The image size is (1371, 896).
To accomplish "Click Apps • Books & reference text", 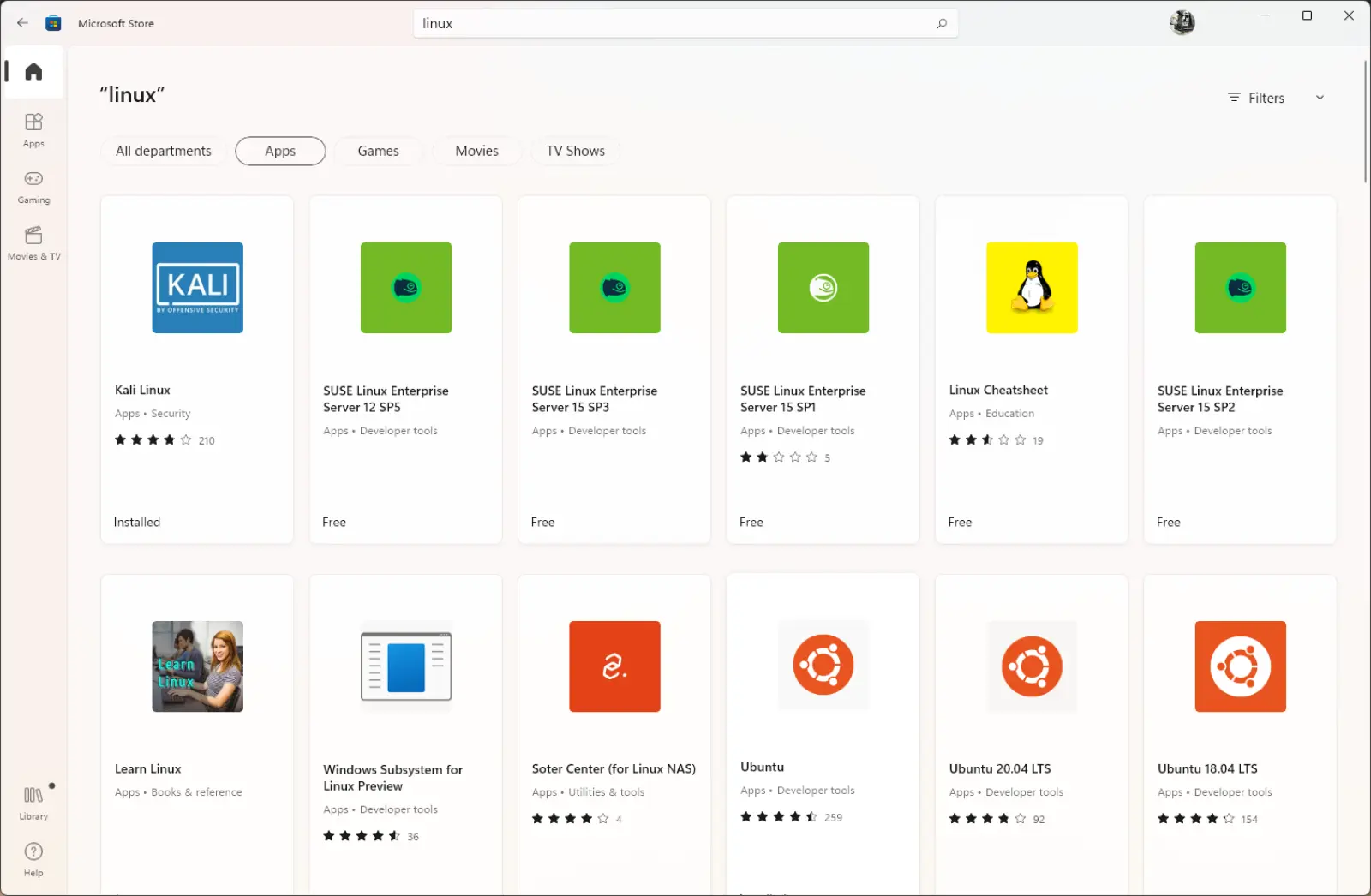I will [178, 792].
